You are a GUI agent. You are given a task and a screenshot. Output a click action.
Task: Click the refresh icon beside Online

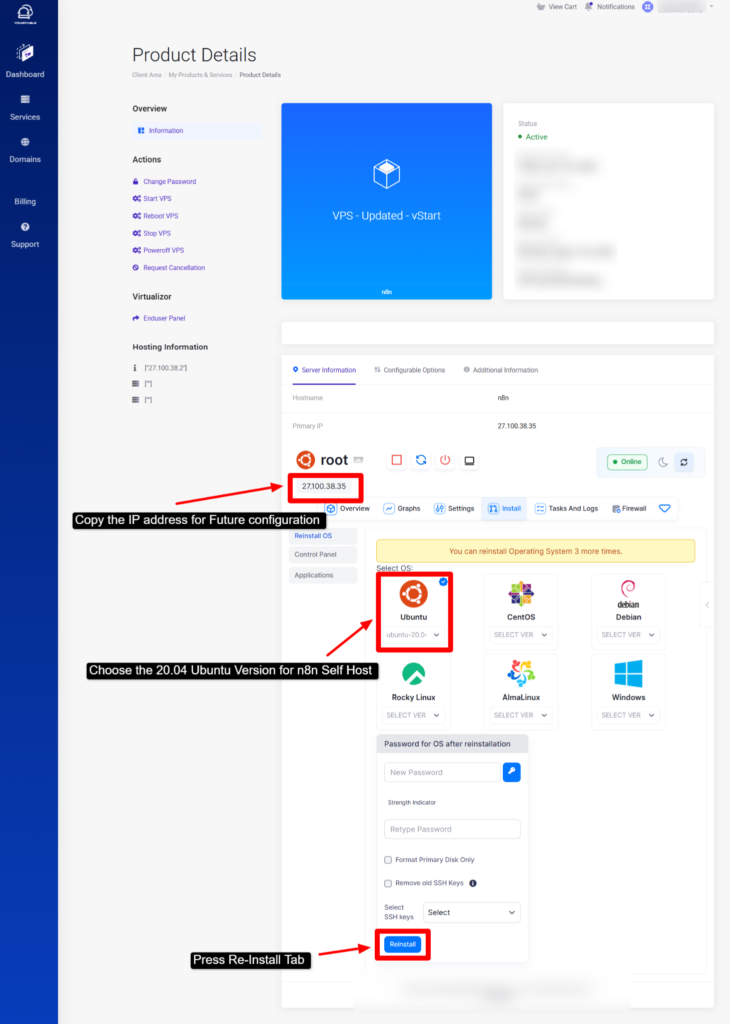[684, 462]
